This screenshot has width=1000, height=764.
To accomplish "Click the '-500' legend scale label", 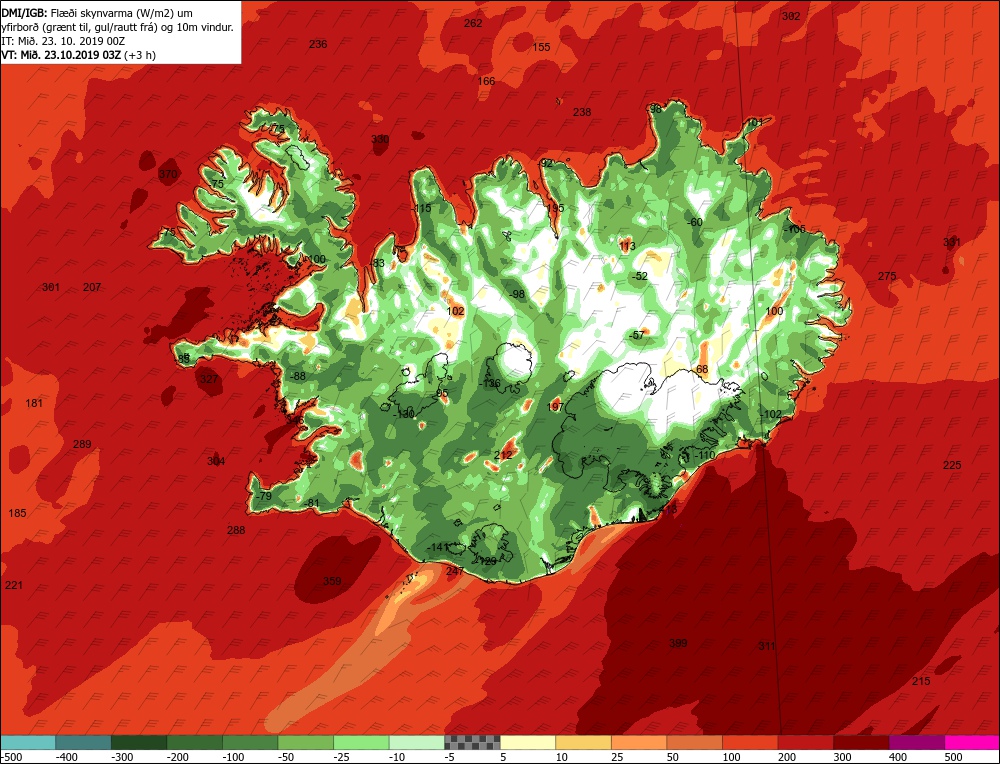I will point(12,757).
